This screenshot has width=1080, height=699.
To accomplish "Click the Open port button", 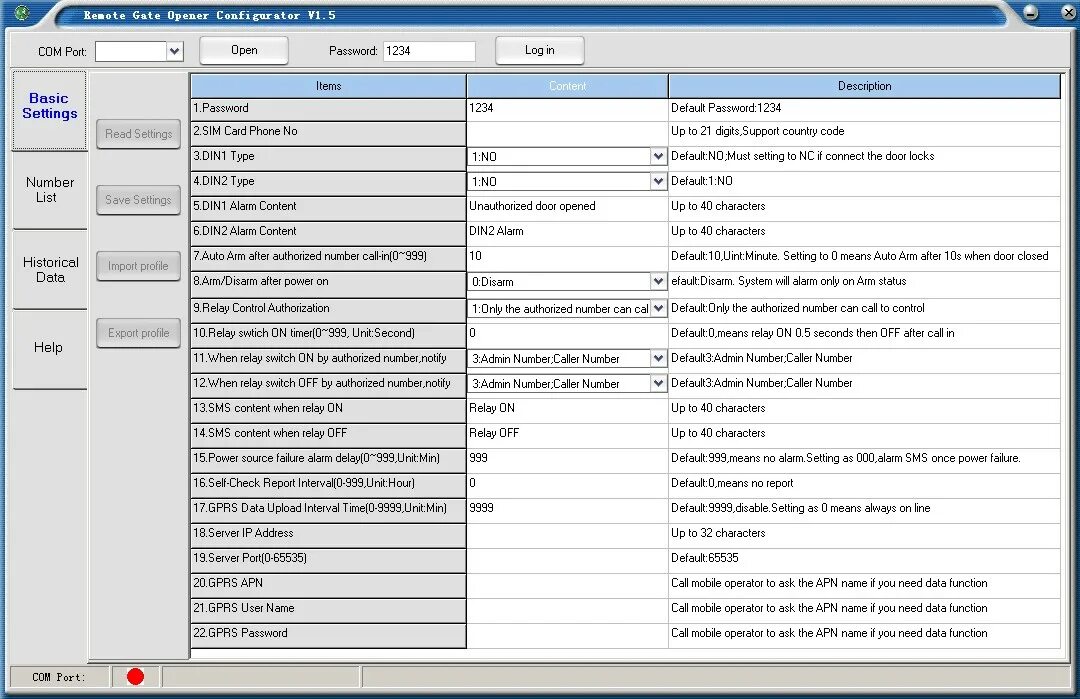I will [x=244, y=50].
